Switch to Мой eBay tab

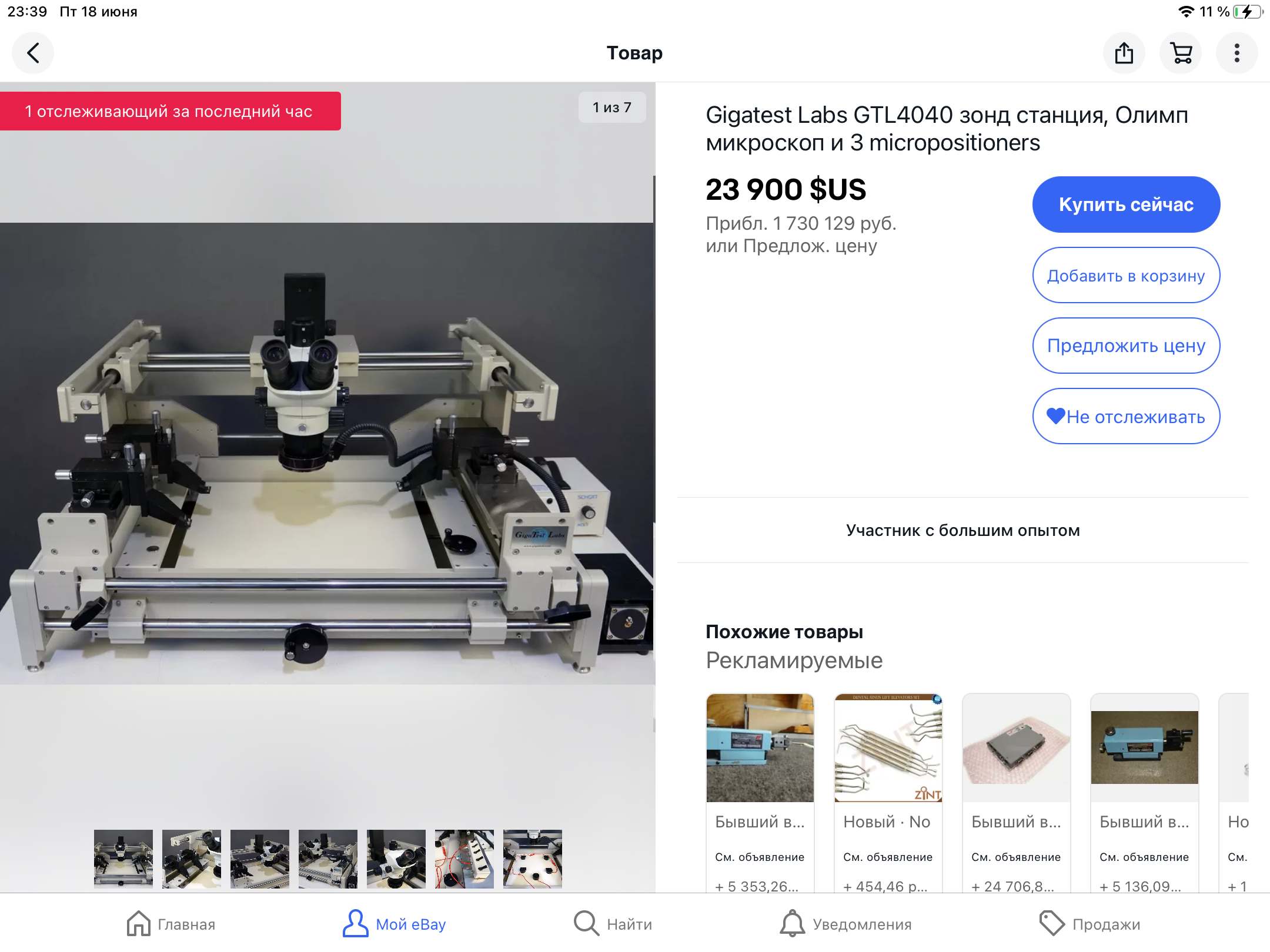(x=395, y=924)
